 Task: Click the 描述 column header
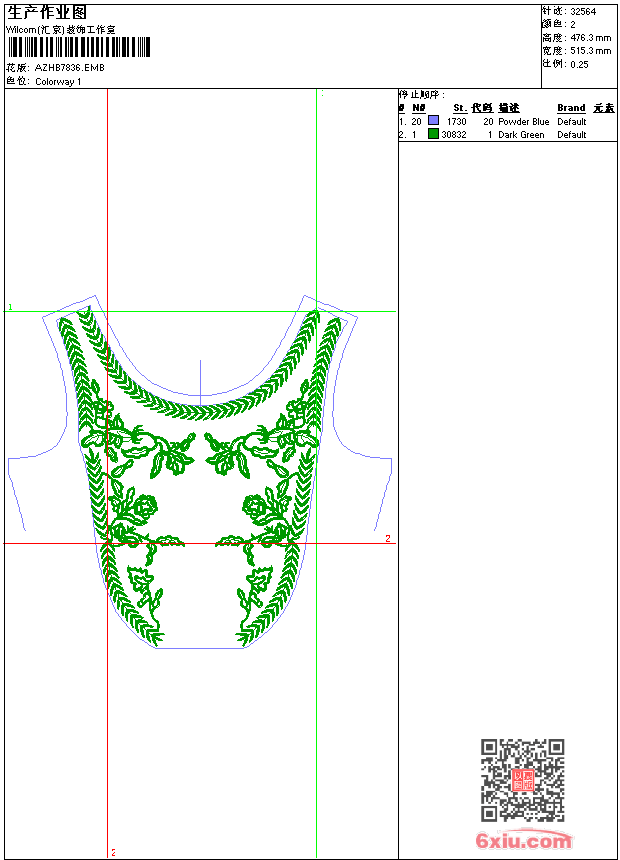pyautogui.click(x=509, y=108)
